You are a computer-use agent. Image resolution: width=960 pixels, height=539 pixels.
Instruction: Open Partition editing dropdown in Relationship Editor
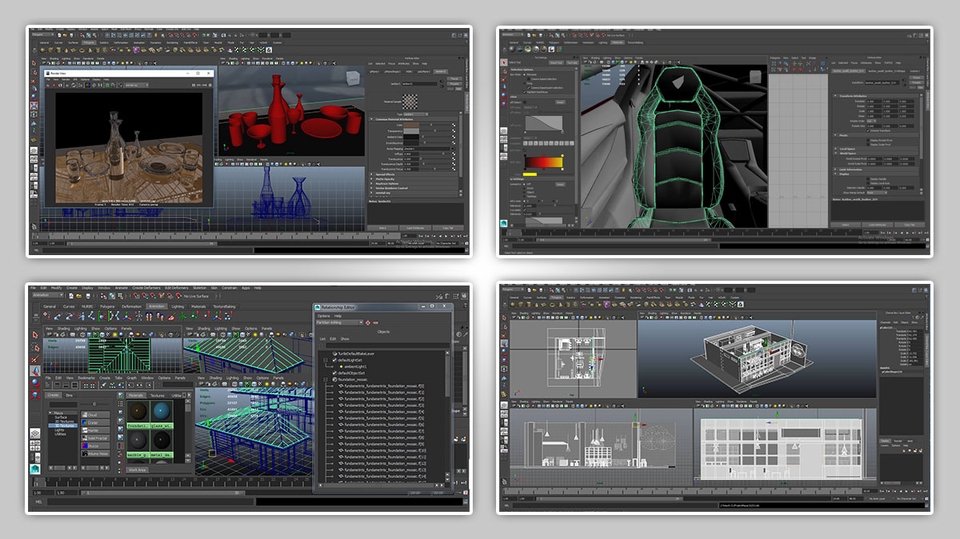click(x=339, y=322)
